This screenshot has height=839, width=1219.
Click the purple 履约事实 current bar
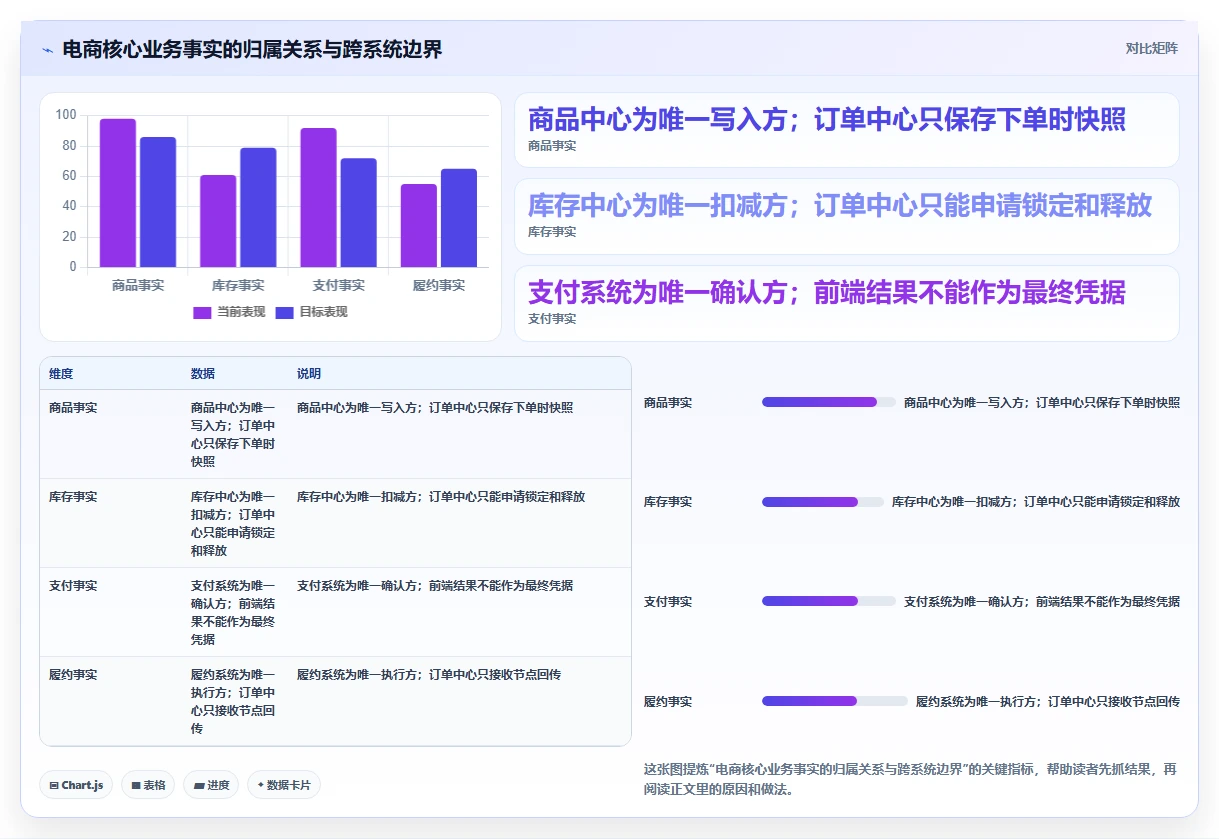[419, 226]
